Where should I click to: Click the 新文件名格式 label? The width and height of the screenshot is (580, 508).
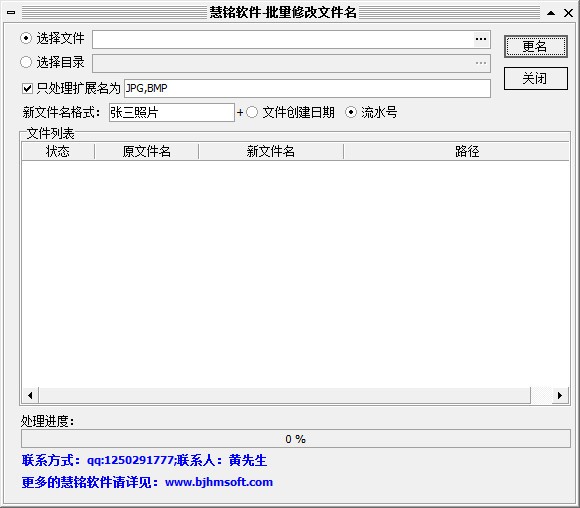click(61, 112)
